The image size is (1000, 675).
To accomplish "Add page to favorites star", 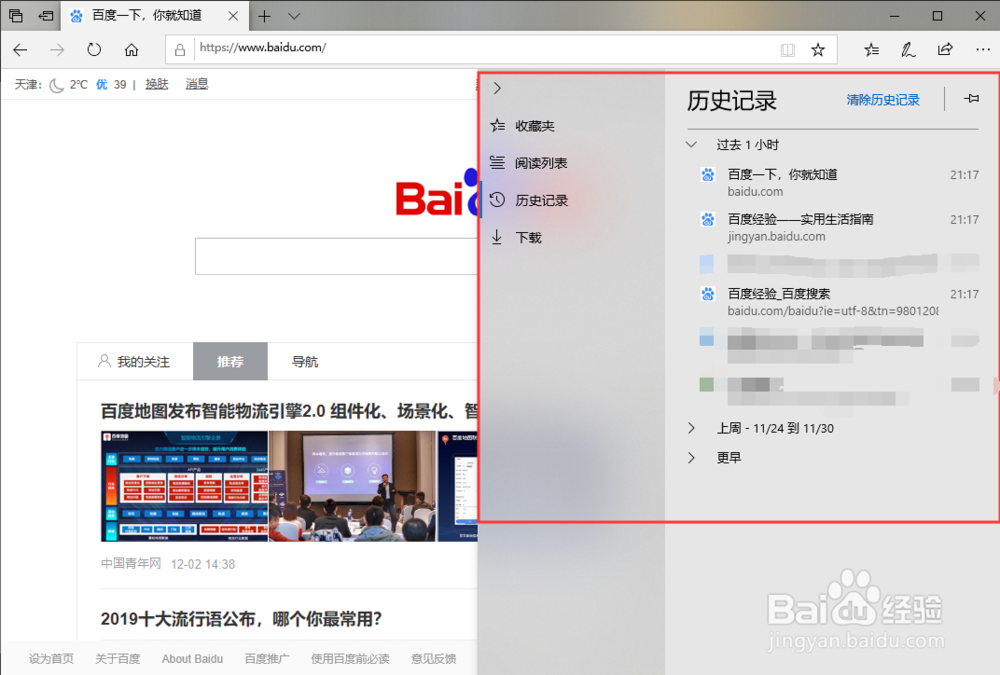I will point(818,50).
